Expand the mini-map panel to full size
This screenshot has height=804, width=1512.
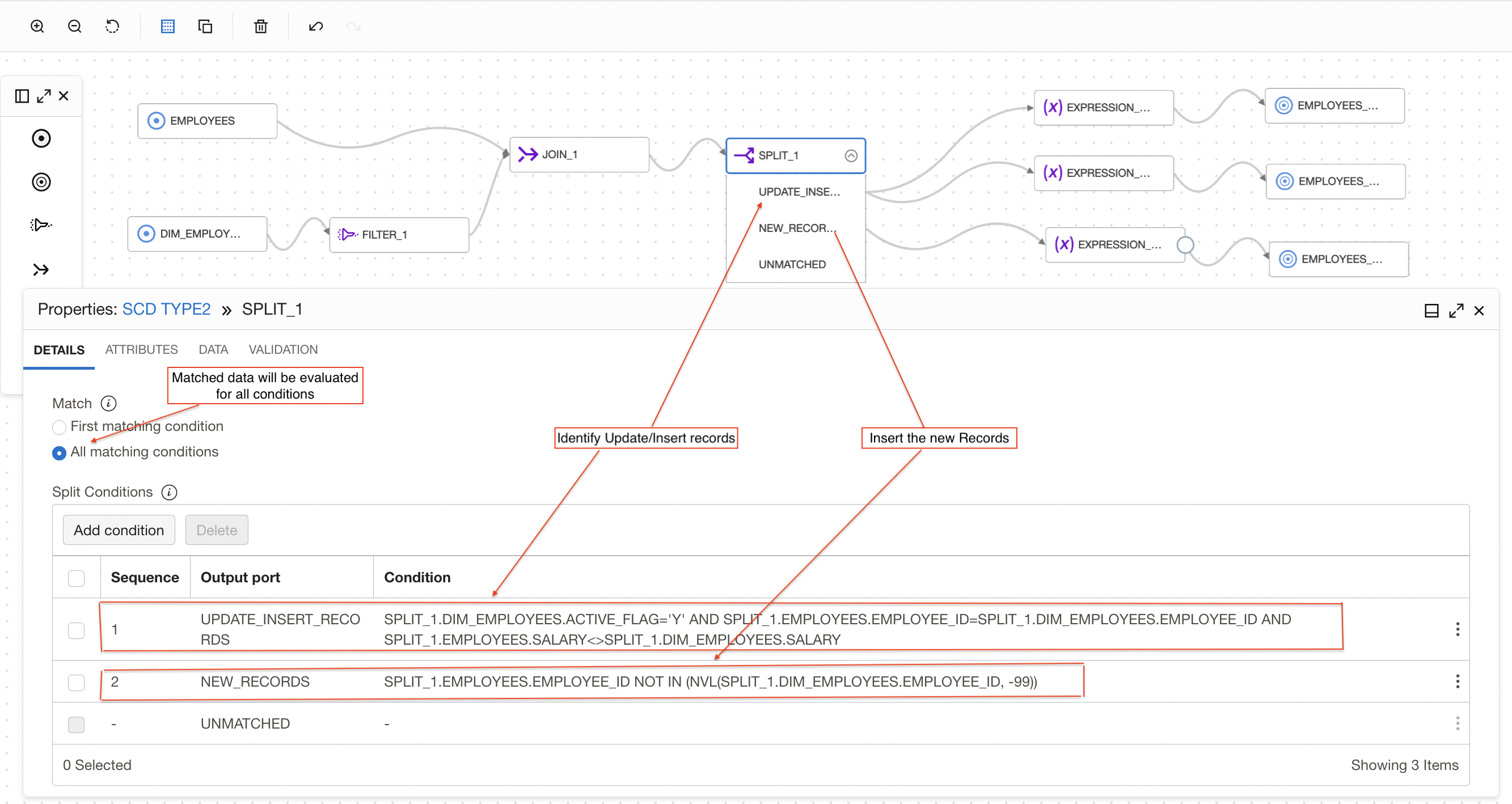pos(43,96)
